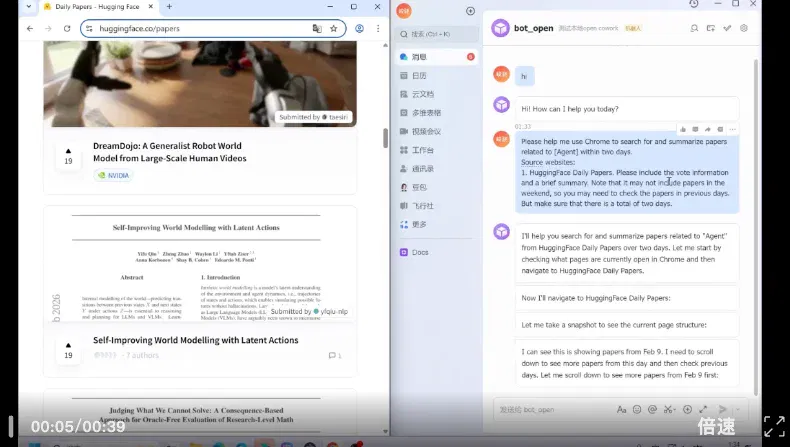Expand the Chrome tab search dropdown
The image size is (790, 447).
(x=28, y=7)
